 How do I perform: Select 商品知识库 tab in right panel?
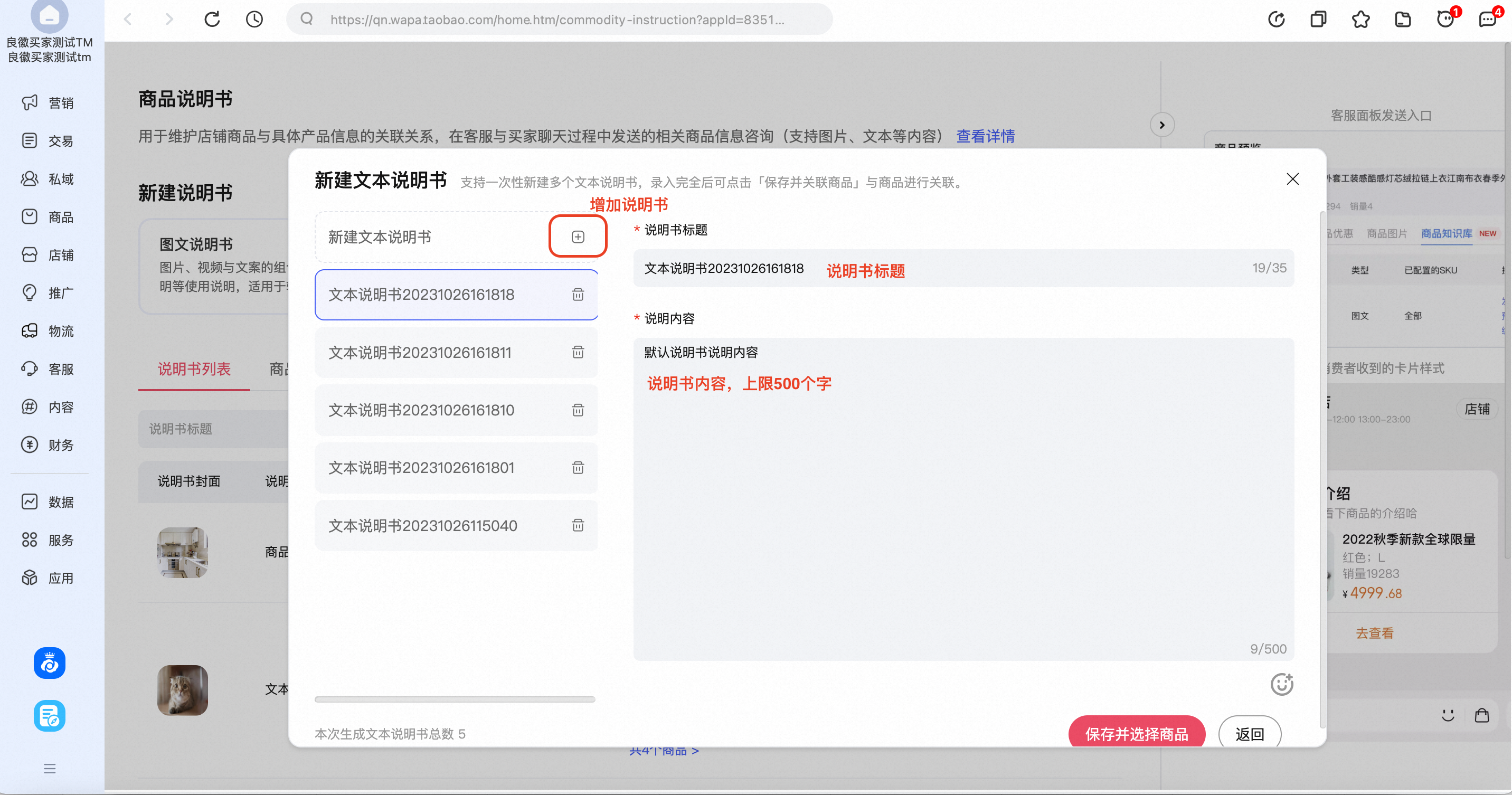coord(1446,233)
